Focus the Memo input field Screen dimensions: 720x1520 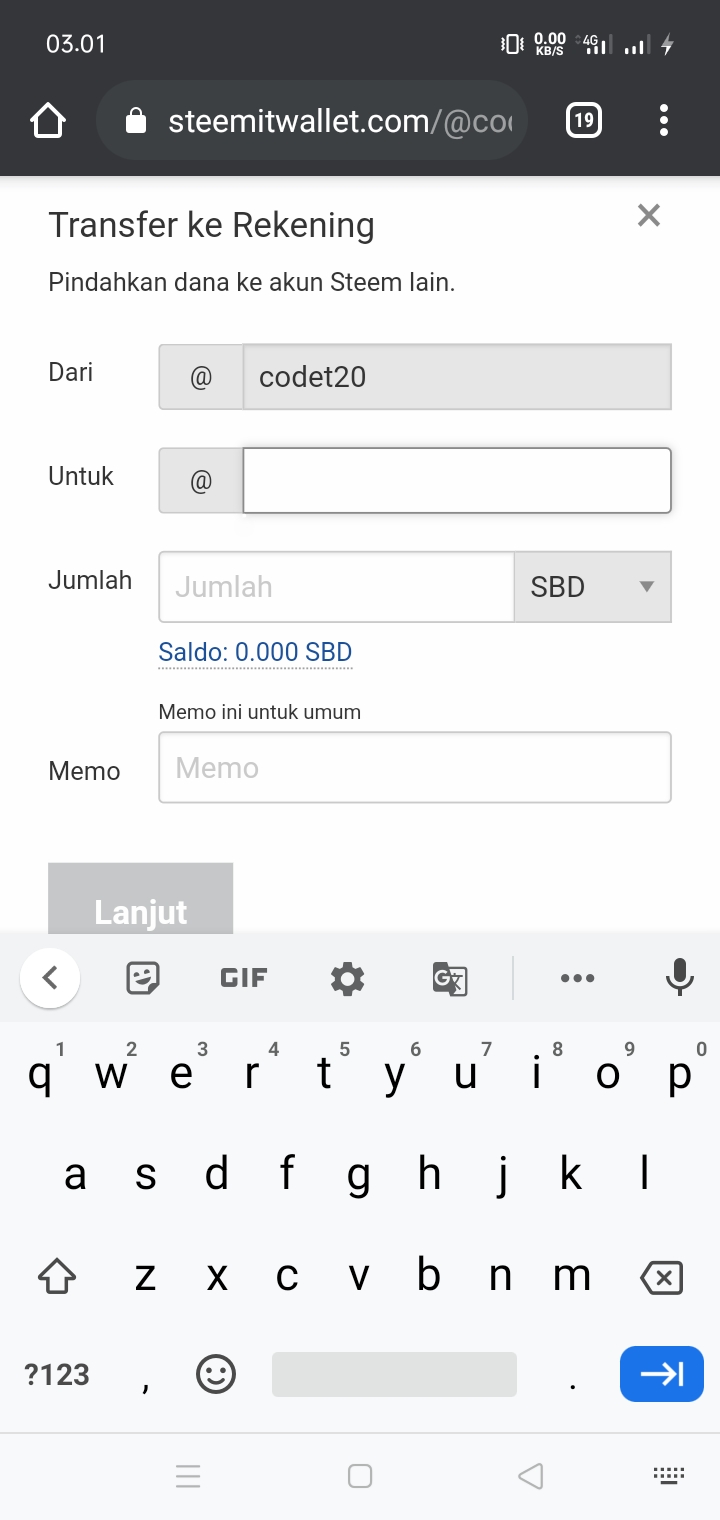click(415, 767)
